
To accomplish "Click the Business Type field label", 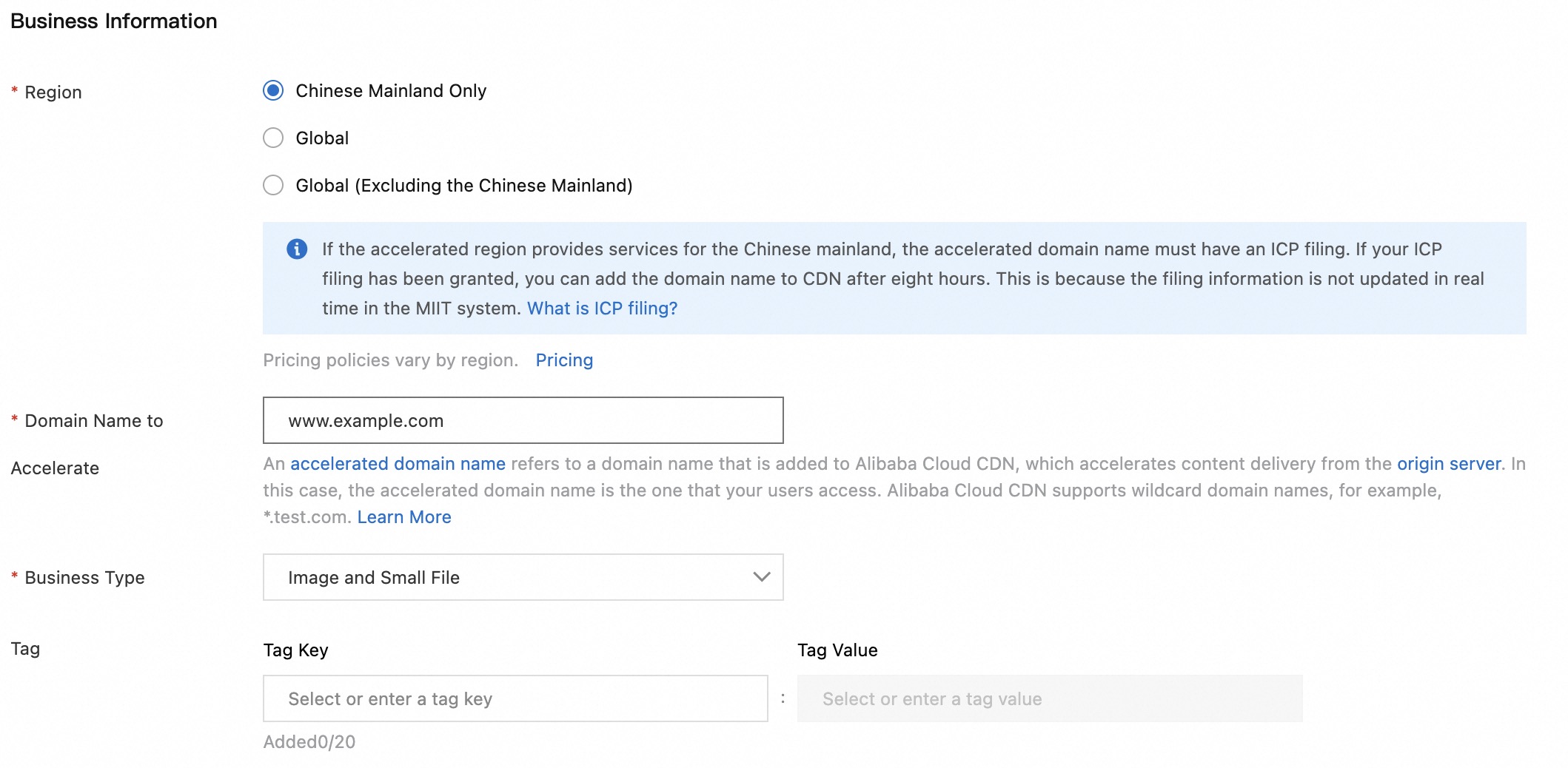I will click(x=84, y=578).
